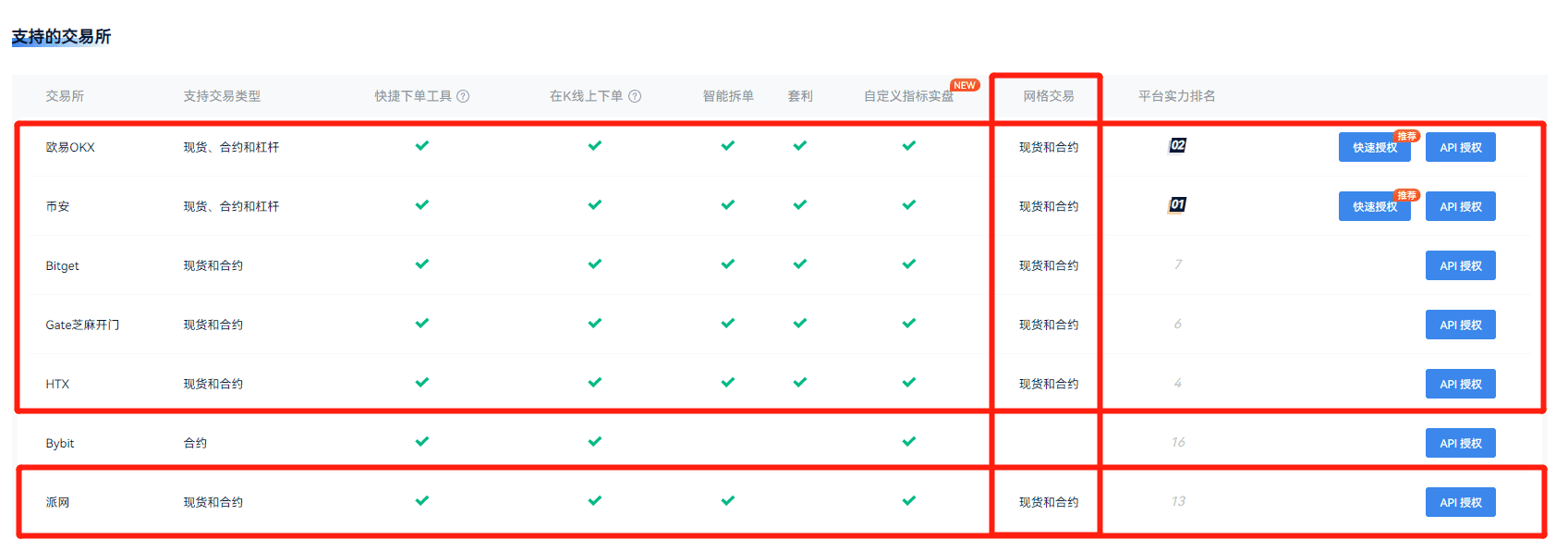Authorize Gate芝麻开门 via API 授权 button

coord(1461,325)
